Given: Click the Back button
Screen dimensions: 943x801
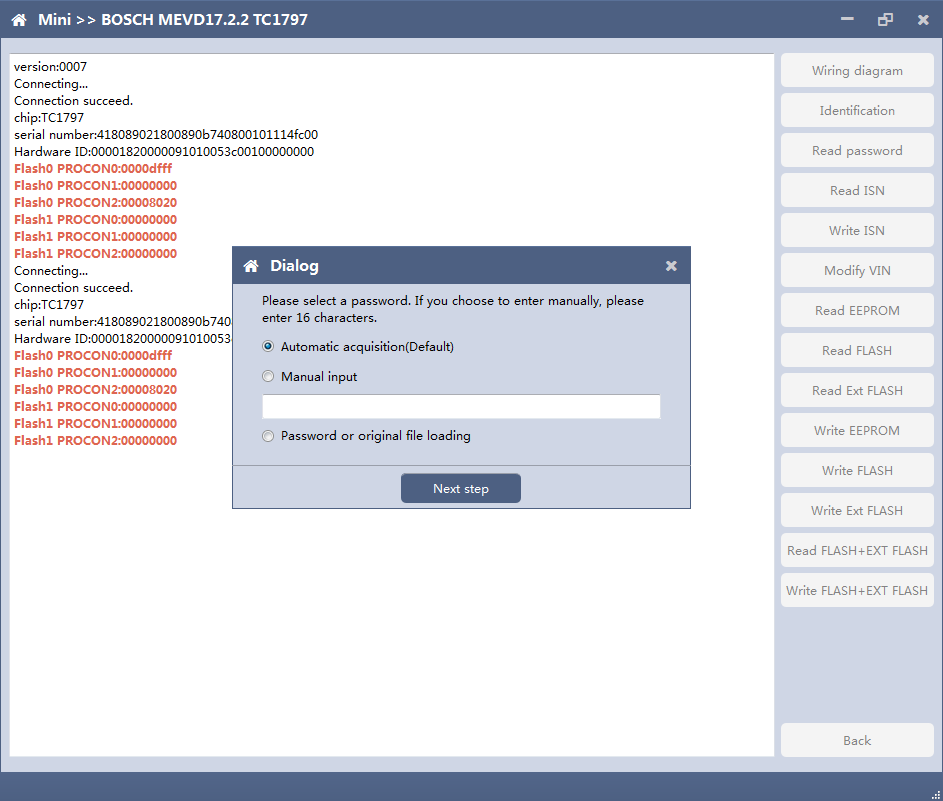Looking at the screenshot, I should pyautogui.click(x=857, y=740).
